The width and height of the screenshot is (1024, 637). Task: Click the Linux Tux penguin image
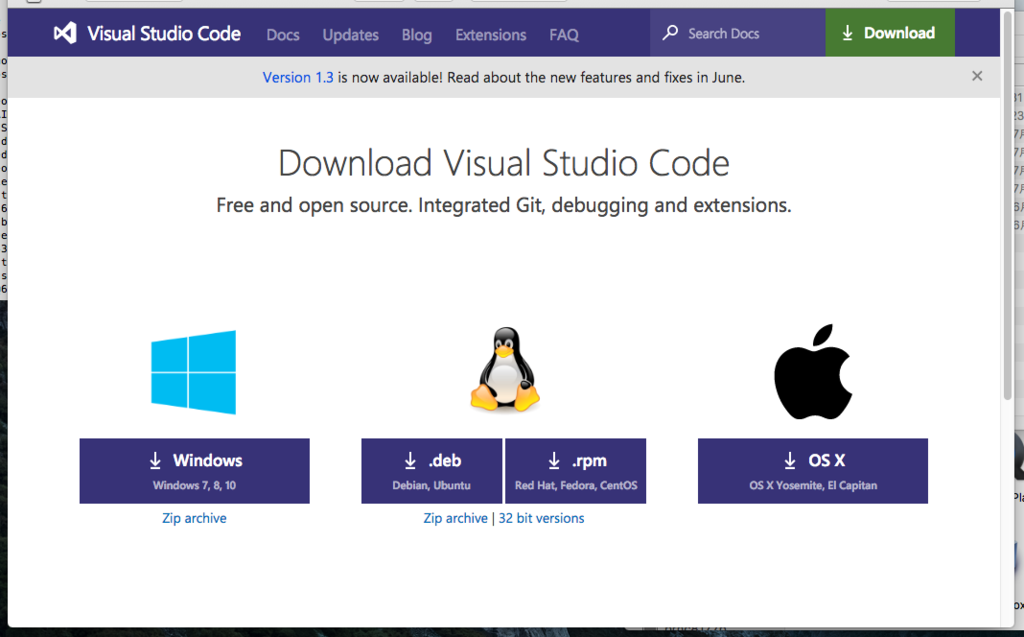coord(505,369)
